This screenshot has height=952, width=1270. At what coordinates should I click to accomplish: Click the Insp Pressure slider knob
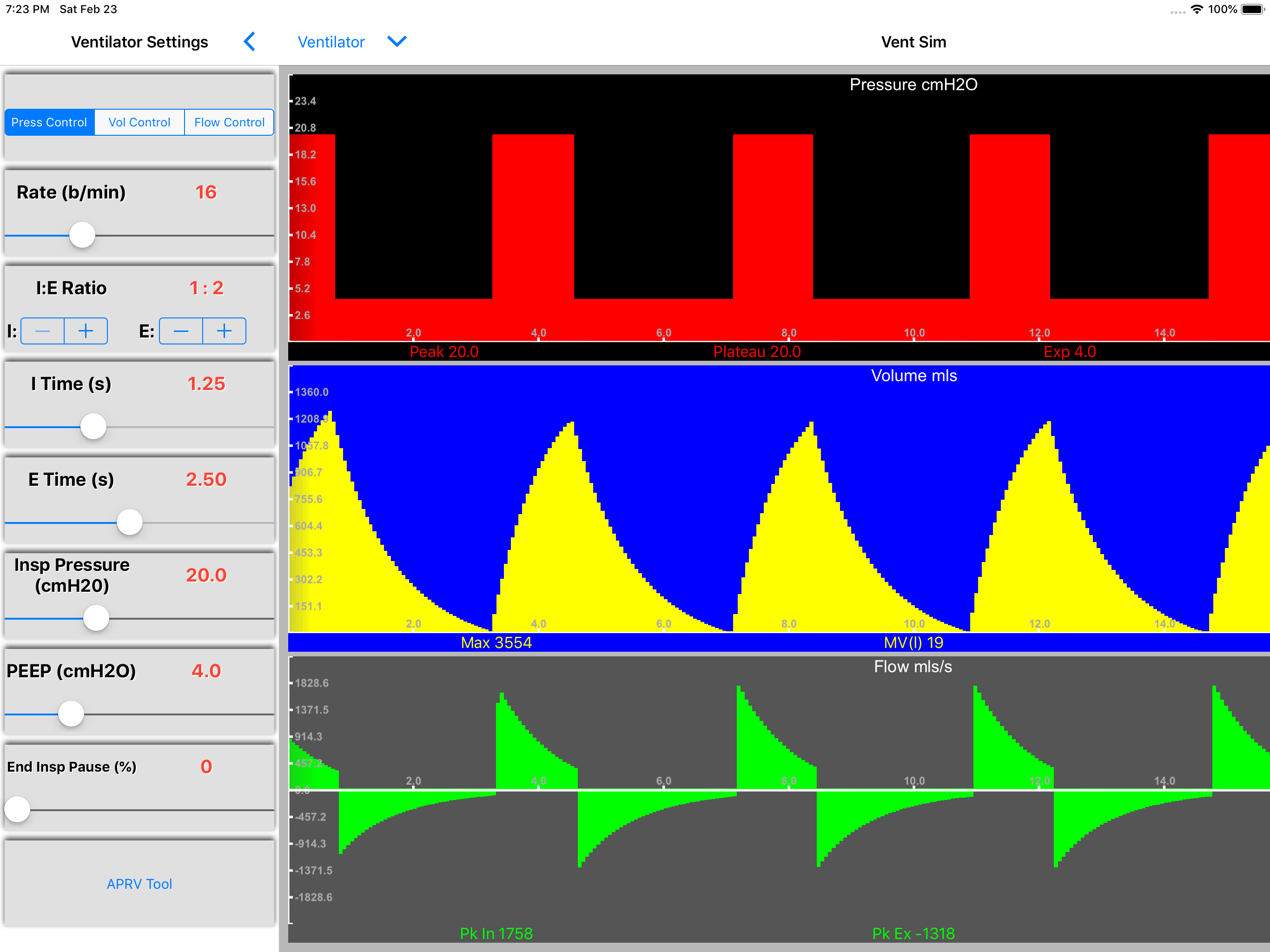click(96, 618)
